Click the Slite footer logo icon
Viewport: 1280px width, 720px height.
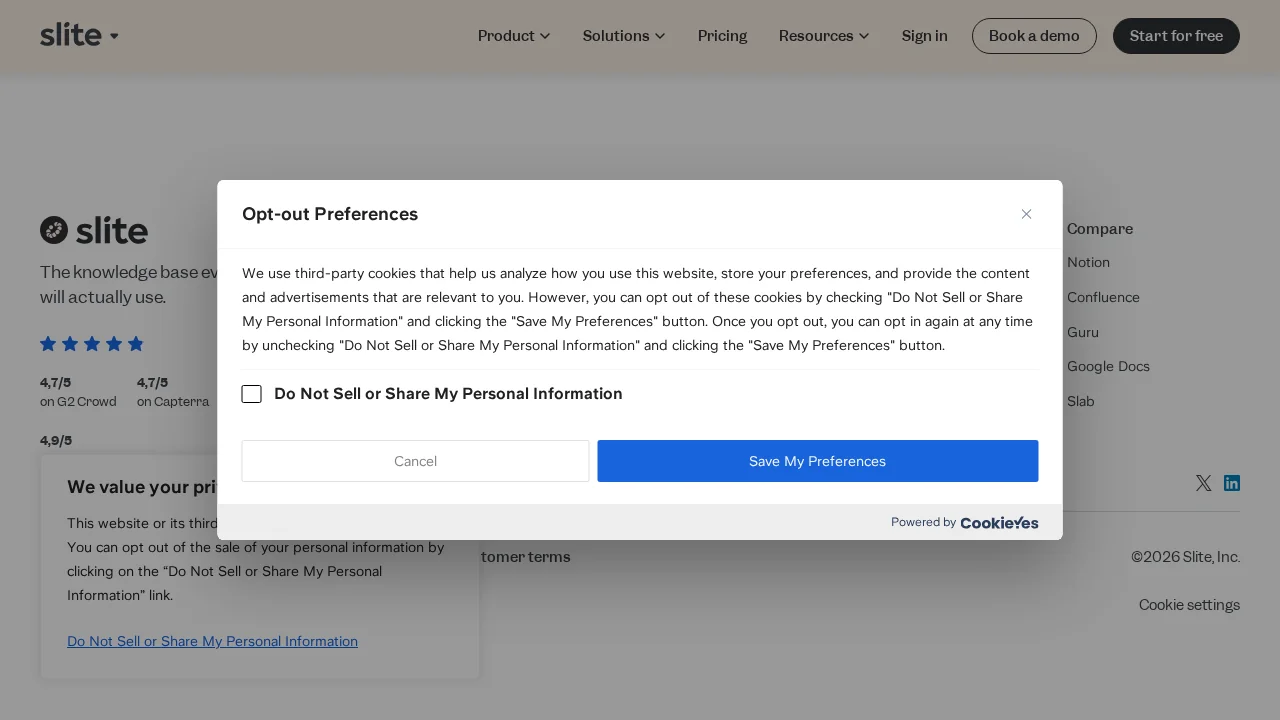(x=54, y=230)
